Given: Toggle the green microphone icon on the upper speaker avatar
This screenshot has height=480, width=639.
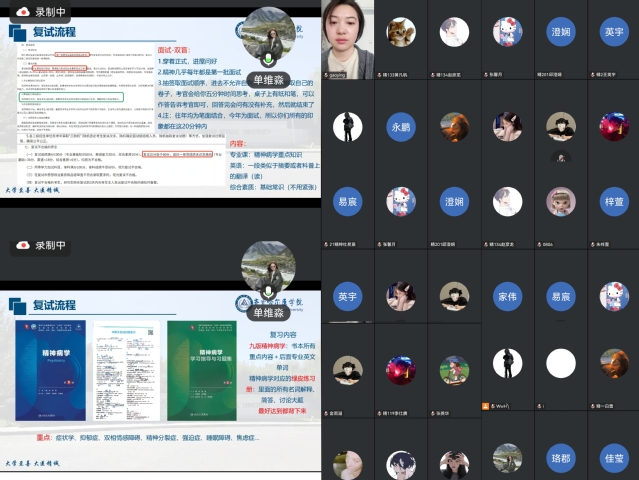Looking at the screenshot, I should tap(268, 60).
